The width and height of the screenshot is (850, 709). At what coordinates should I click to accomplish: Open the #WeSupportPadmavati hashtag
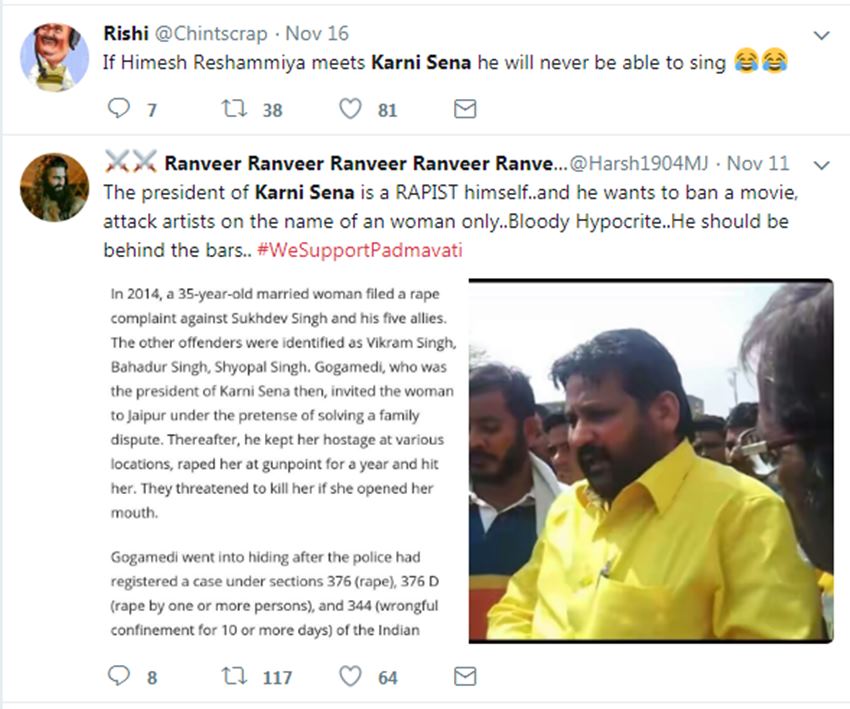pos(360,250)
